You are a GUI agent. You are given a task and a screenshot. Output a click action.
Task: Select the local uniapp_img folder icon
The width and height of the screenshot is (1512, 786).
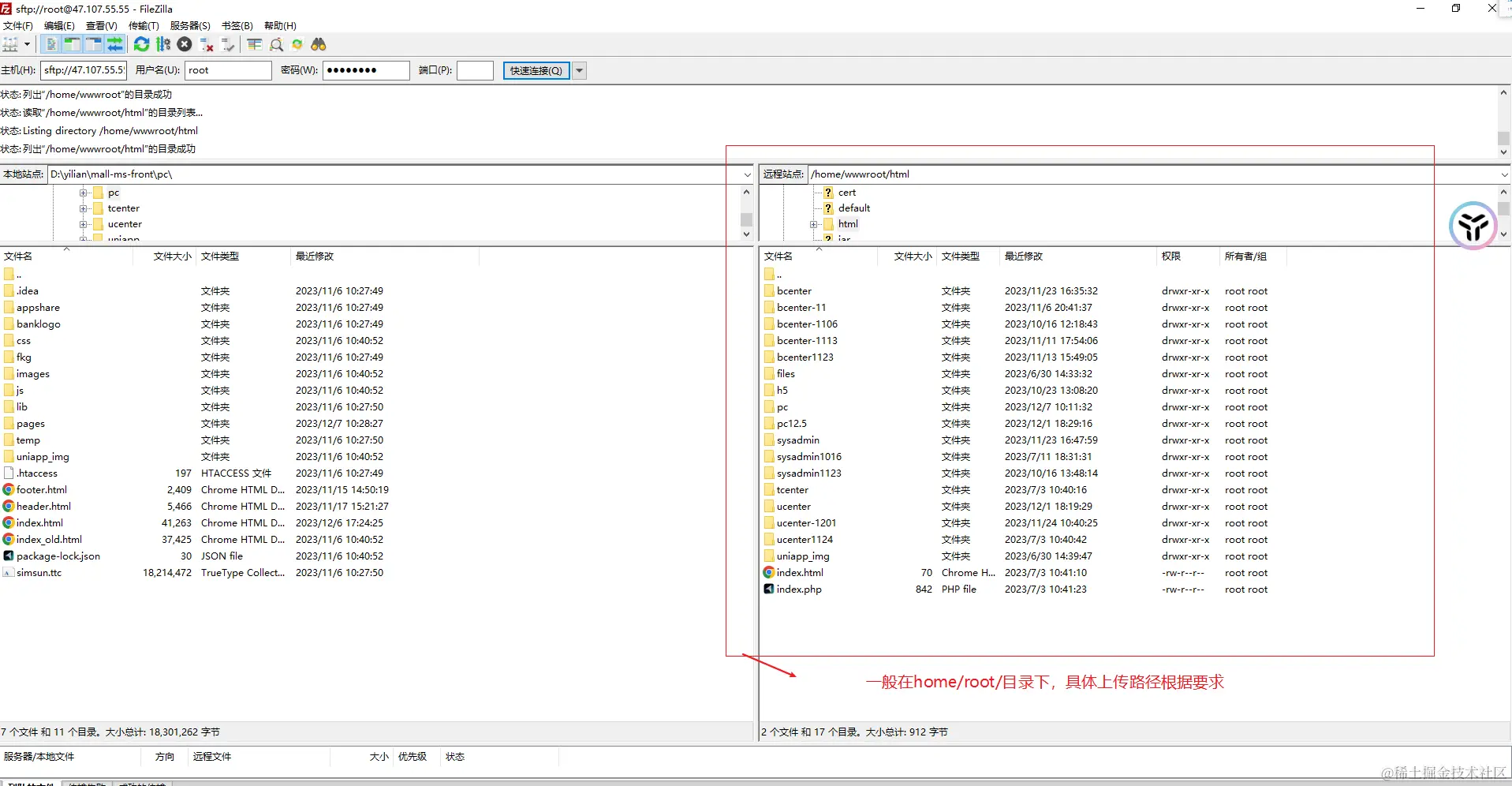(9, 457)
